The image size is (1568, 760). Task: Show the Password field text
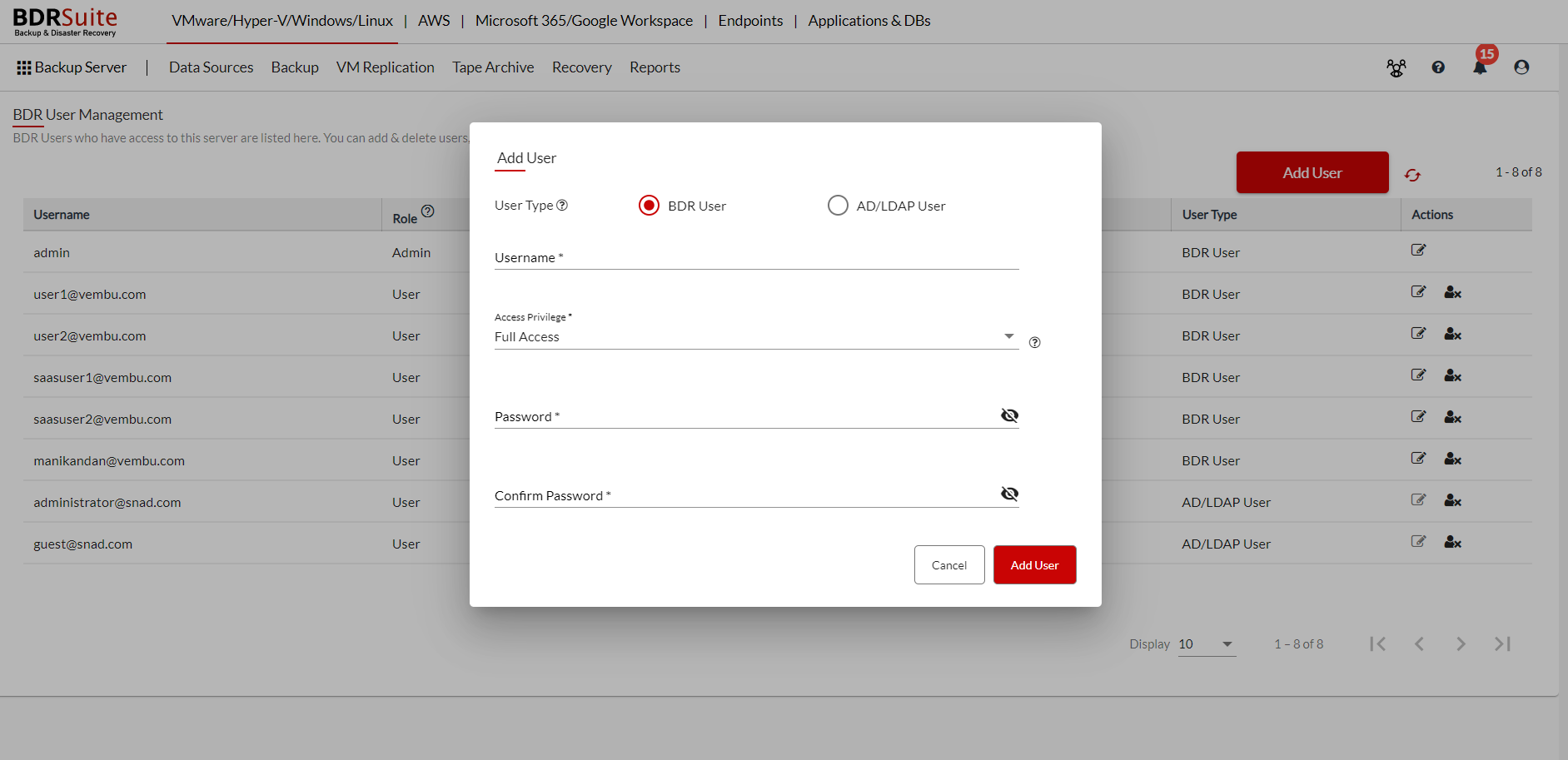point(1009,415)
